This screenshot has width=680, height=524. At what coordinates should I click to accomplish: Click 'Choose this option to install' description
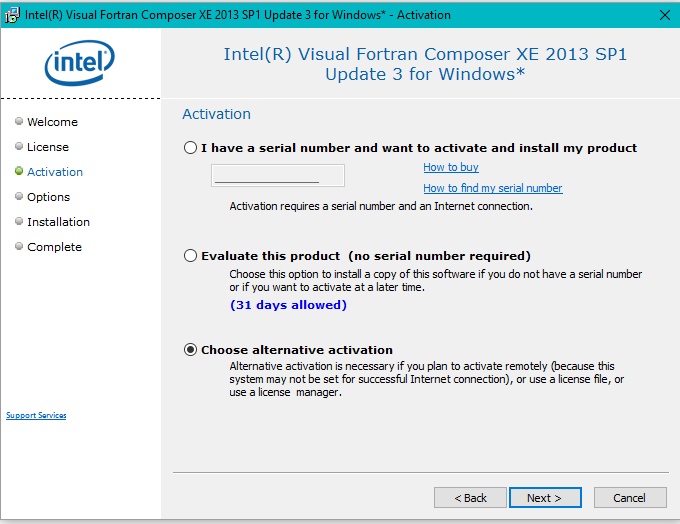[x=435, y=281]
